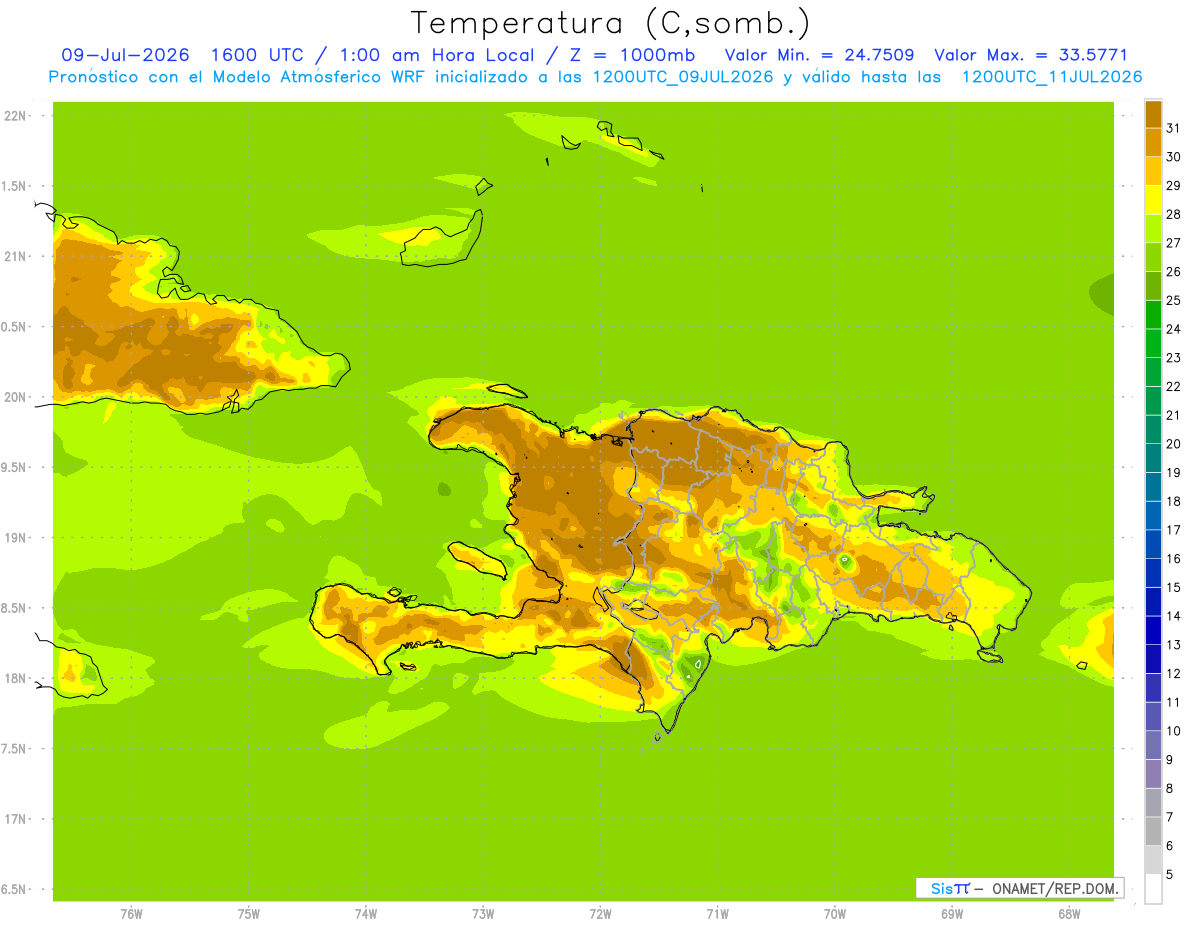Select legend swatch between 27 and 28

1153,228
